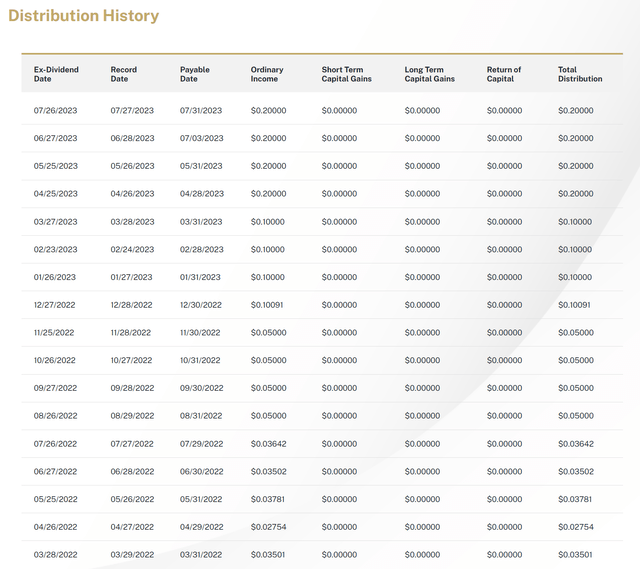Click the 06/28/2023 record date cell

tap(132, 138)
